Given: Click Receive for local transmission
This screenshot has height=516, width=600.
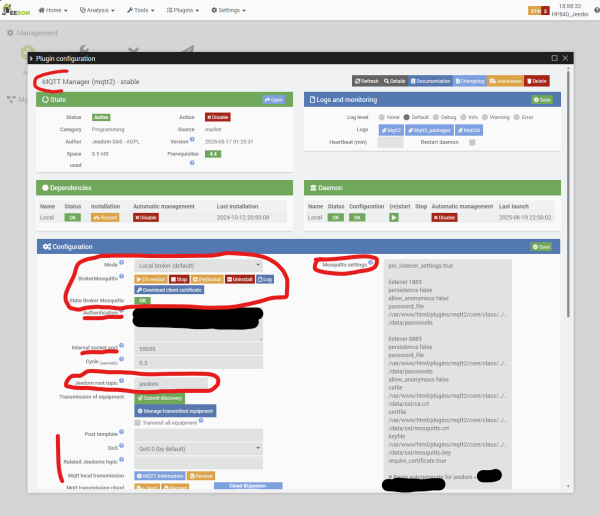Looking at the screenshot, I should point(201,476).
